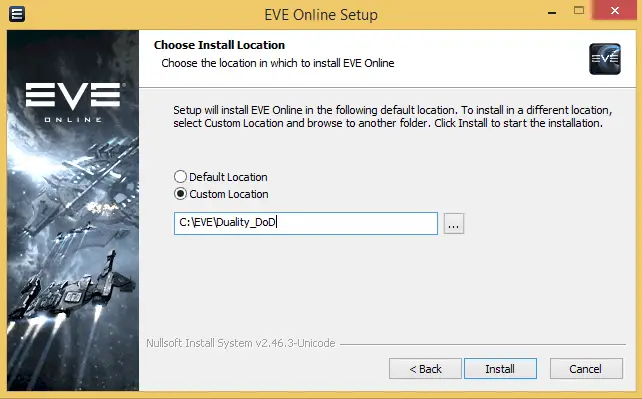642x399 pixels.
Task: Click the EVE Online logo in the banner
Action: 74,102
